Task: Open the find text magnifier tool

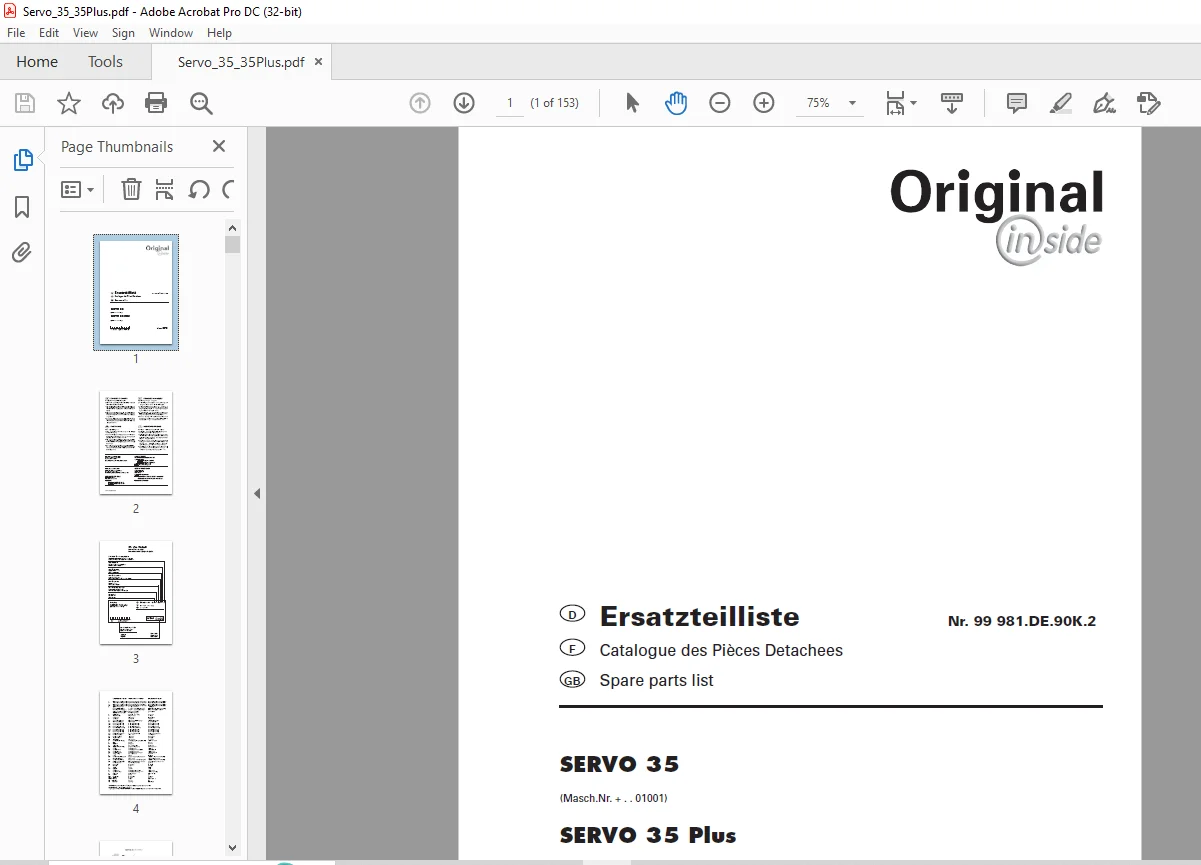Action: 201,103
